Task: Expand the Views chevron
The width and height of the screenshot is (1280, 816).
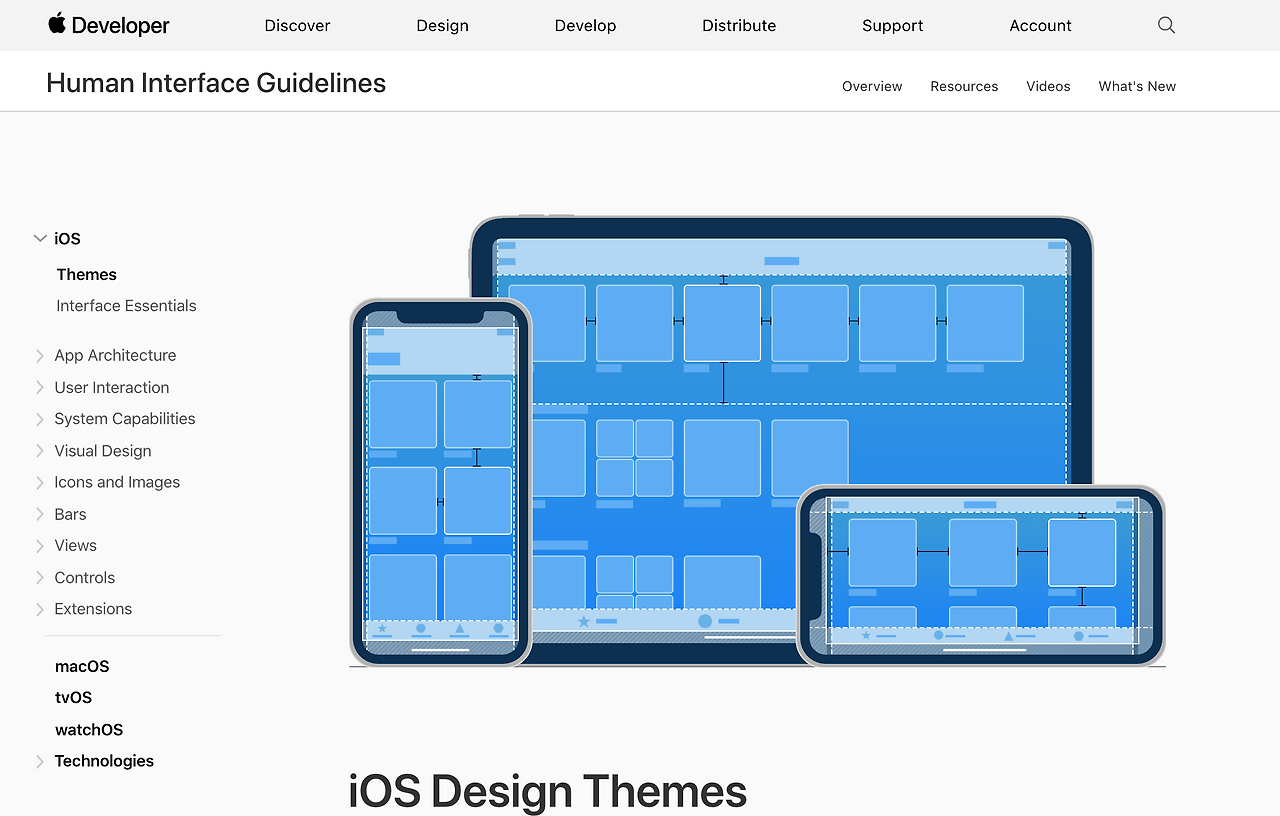Action: pyautogui.click(x=40, y=546)
